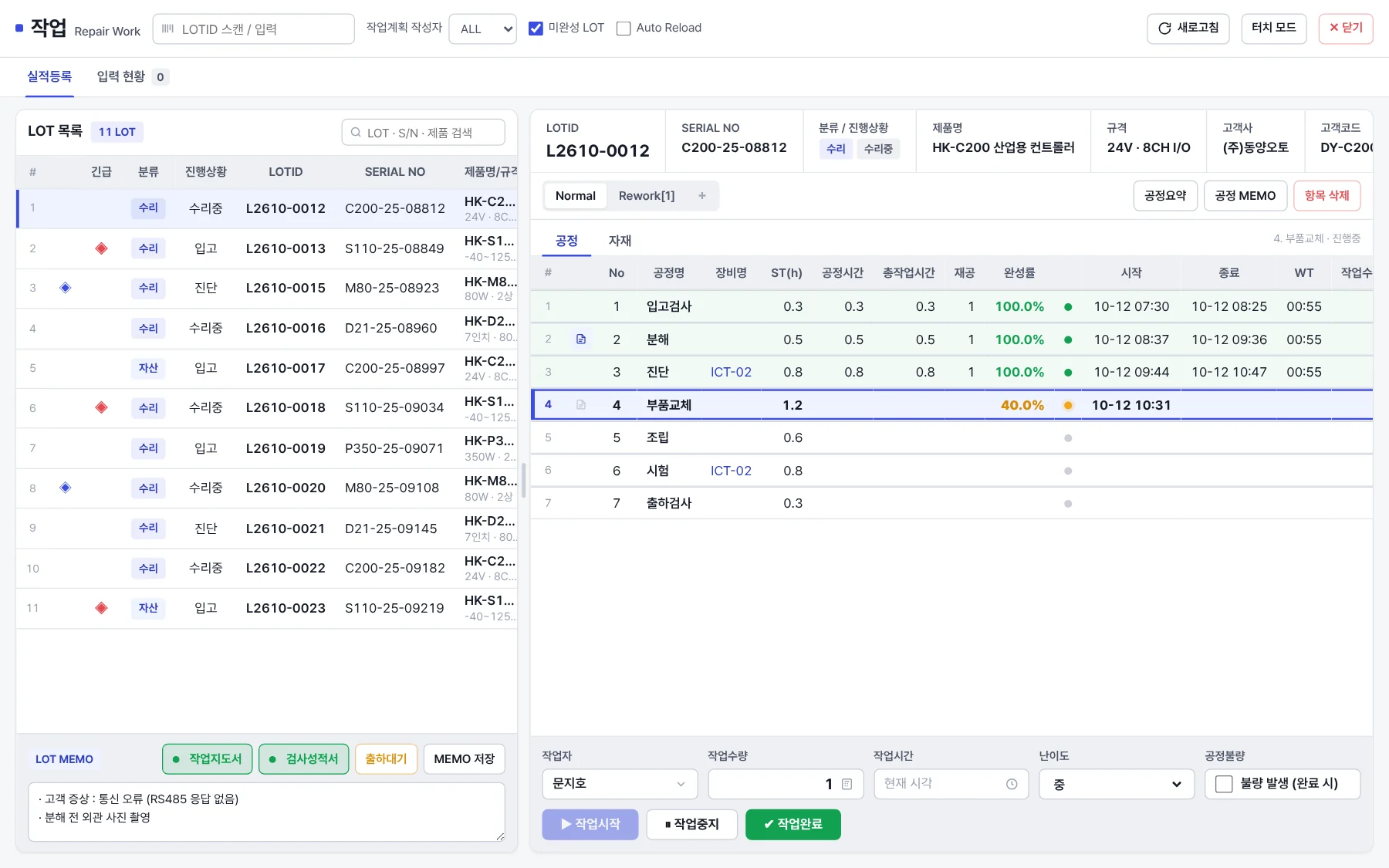Screen dimensions: 1389x868
Task: Toggle the 검사성적서 button
Action: click(x=304, y=759)
